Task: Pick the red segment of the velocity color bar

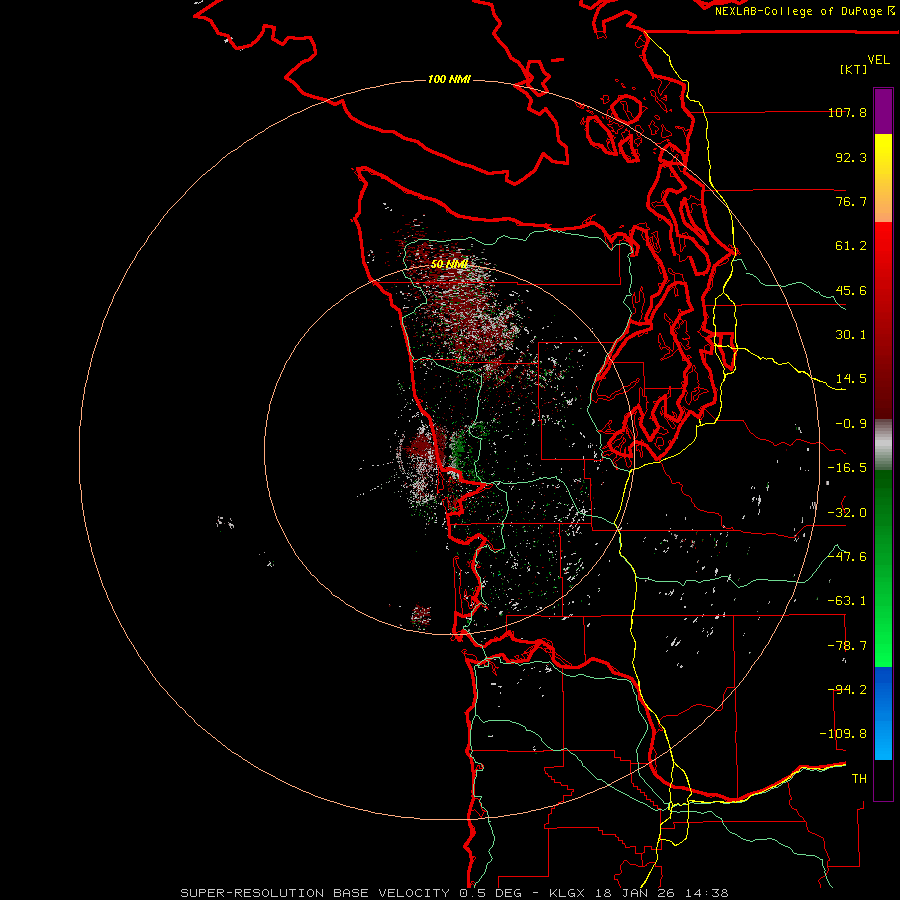Action: pyautogui.click(x=883, y=320)
